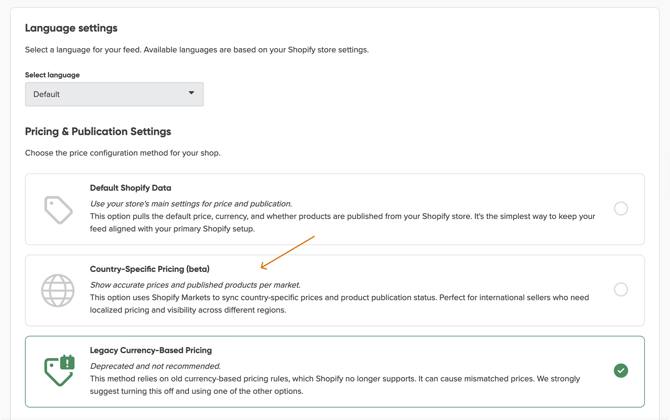Click the 'Country-Specific Pricing (beta)' title
Image resolution: width=670 pixels, height=420 pixels.
click(150, 269)
